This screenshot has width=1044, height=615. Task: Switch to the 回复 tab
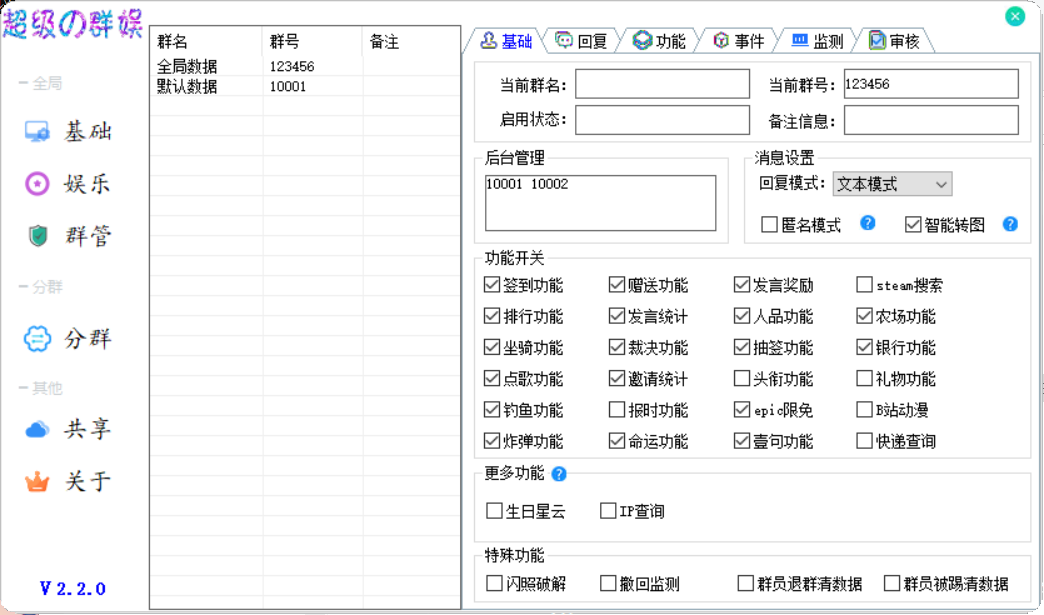point(581,41)
